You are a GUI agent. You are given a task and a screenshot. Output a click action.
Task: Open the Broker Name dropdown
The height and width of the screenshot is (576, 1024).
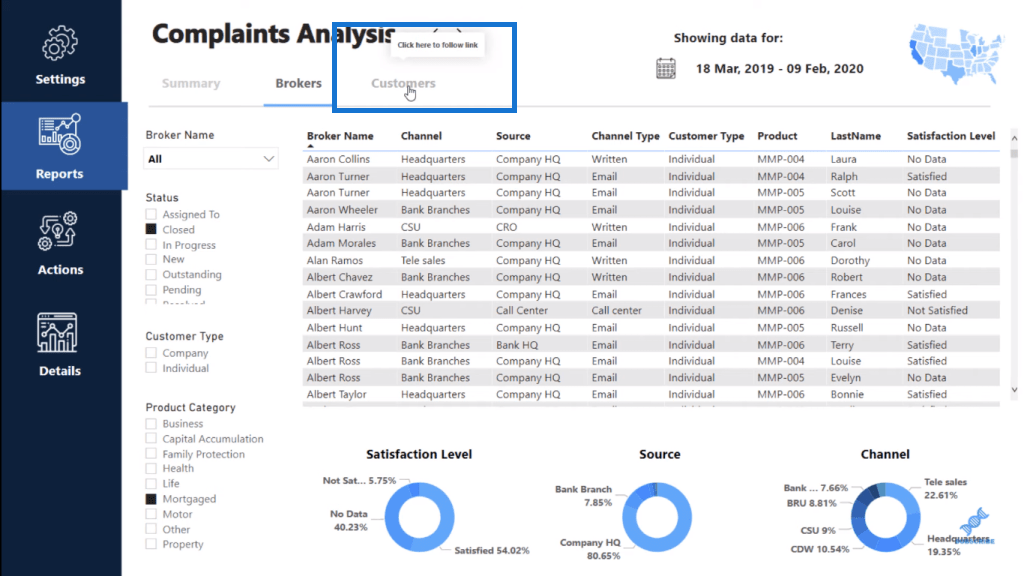tap(210, 159)
